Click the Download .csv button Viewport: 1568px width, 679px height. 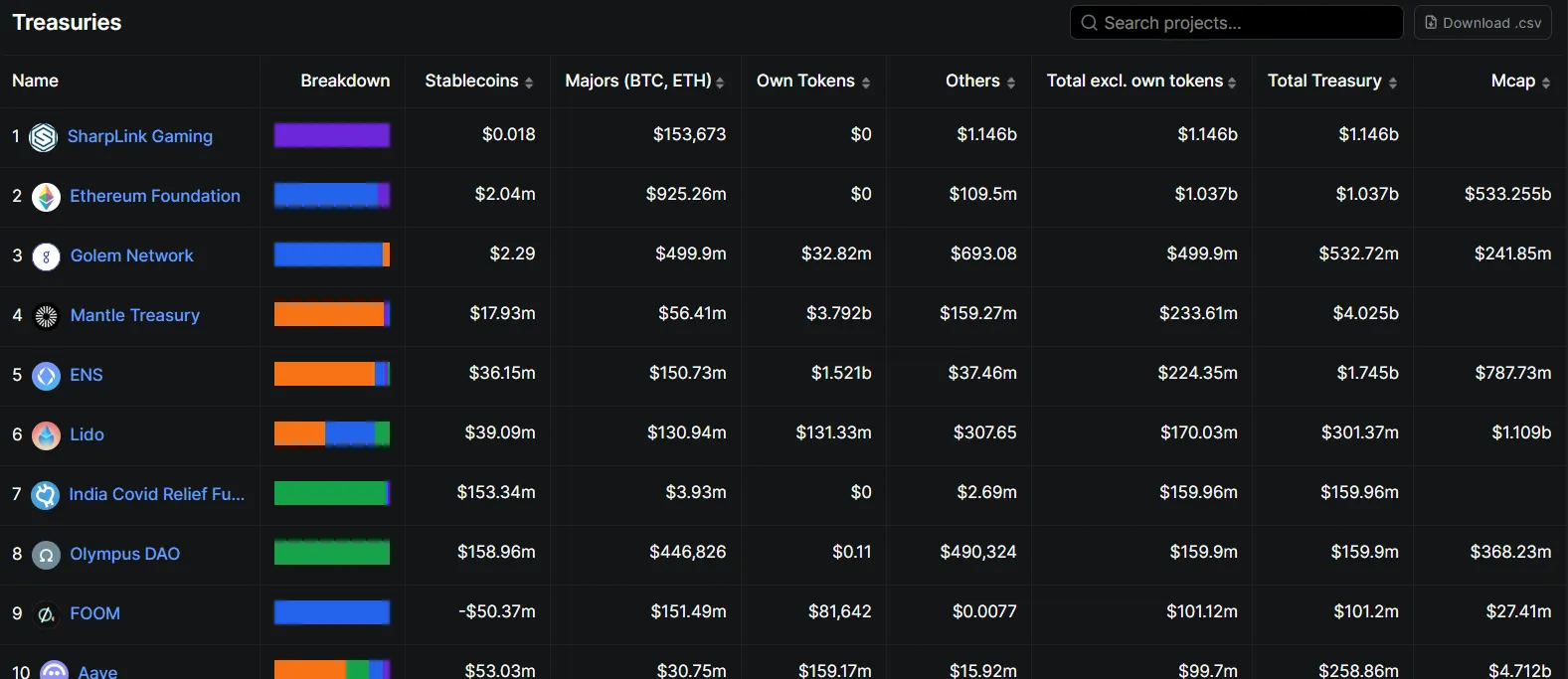click(x=1482, y=22)
